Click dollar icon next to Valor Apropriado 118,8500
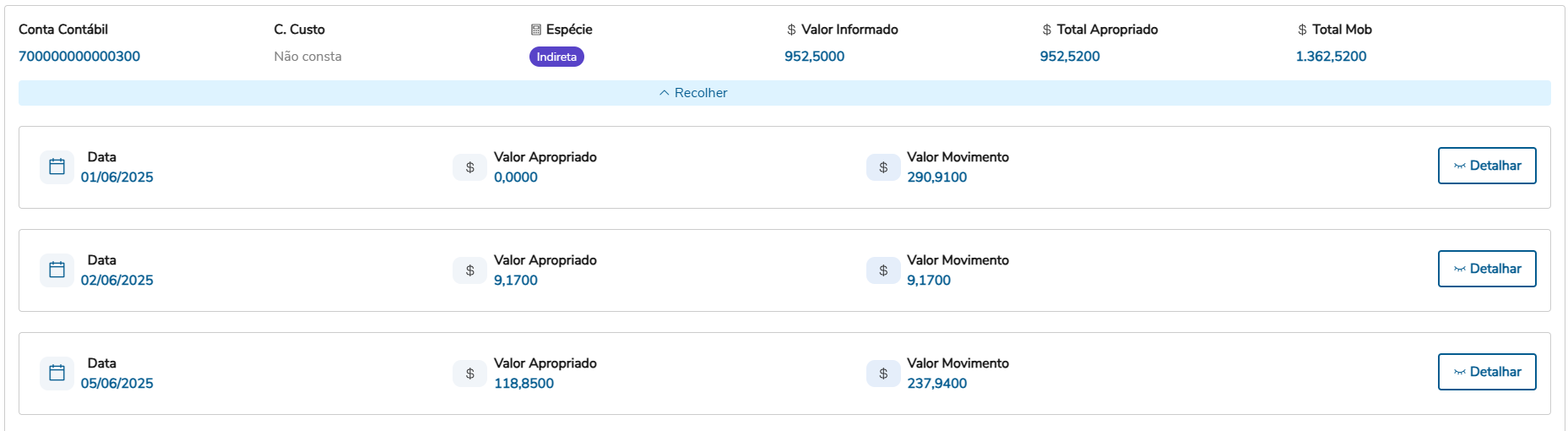1568x431 pixels. [x=469, y=374]
